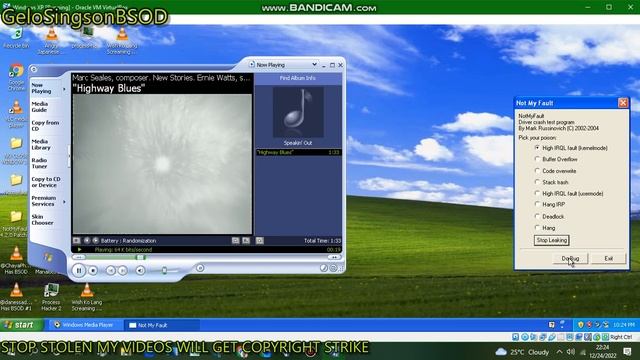Open the Start menu
Viewport: 640px width, 360px height.
tap(21, 325)
